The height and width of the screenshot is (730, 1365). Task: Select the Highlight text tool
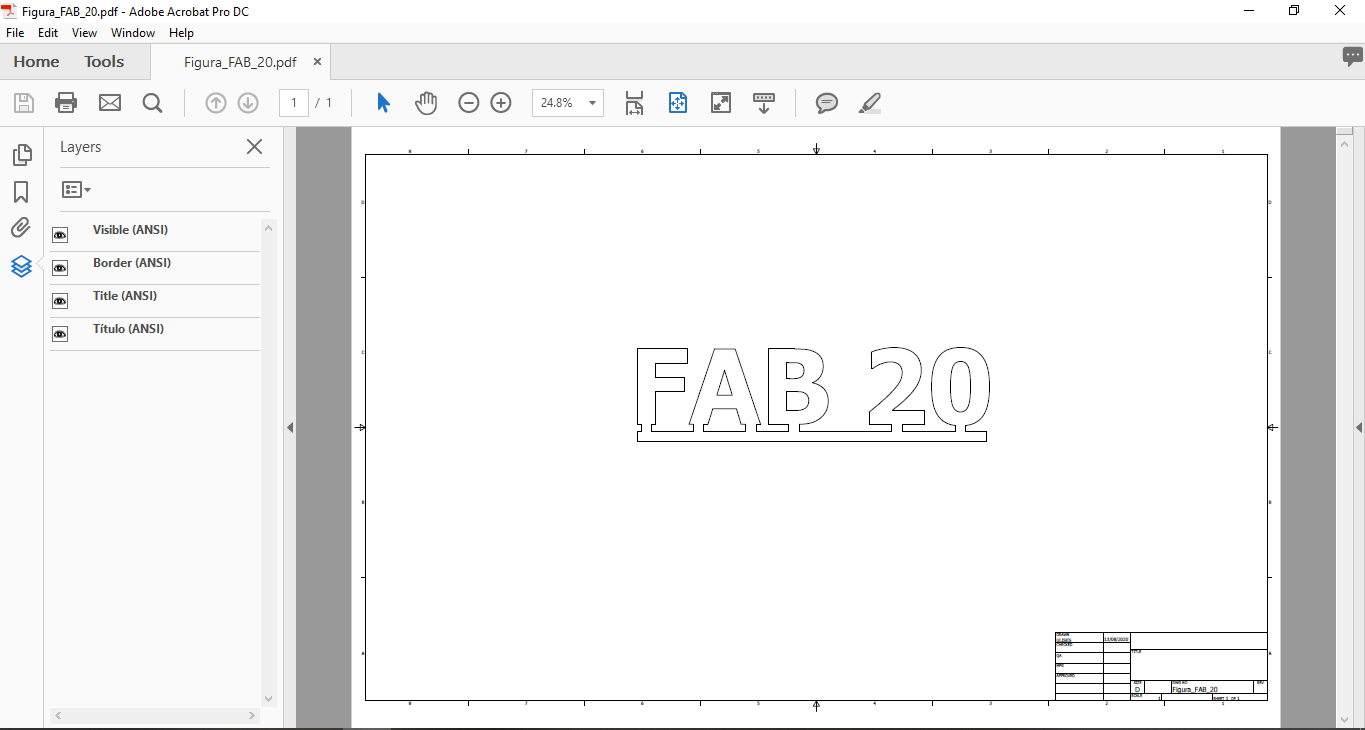[x=870, y=102]
